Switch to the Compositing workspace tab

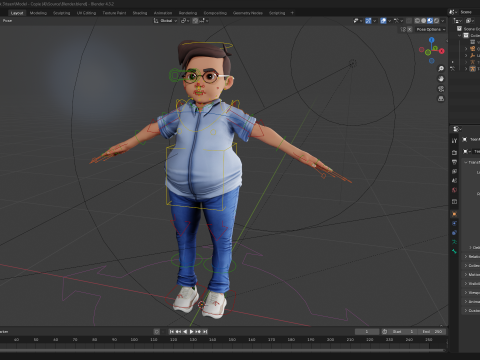215,13
